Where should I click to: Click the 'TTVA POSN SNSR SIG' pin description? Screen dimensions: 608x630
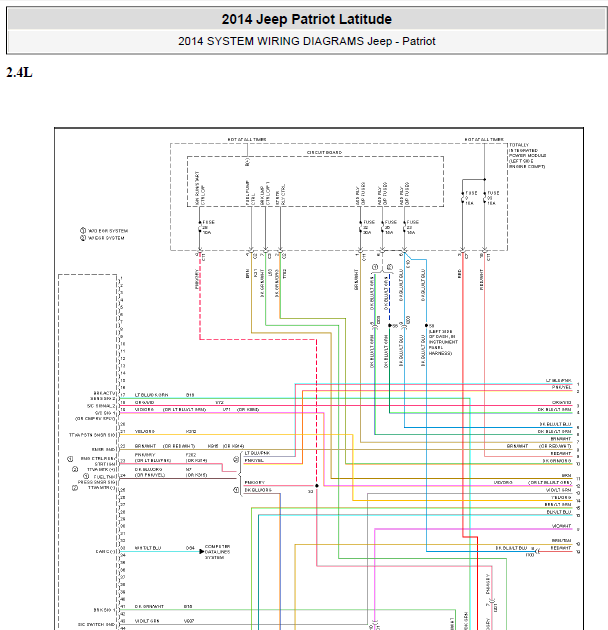92,435
